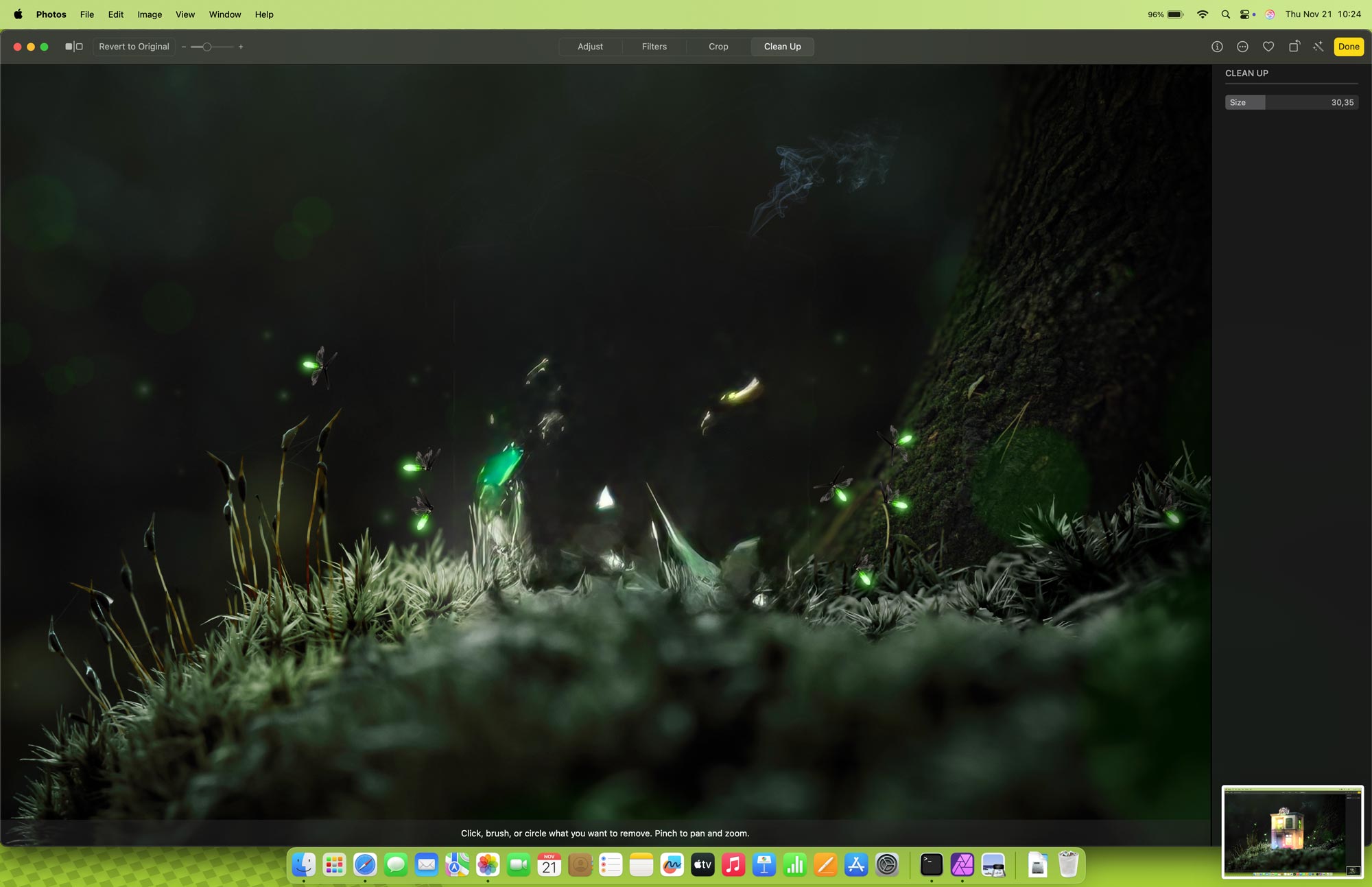1372x887 pixels.
Task: Adjust the Clean Up Size slider
Action: pos(1291,102)
